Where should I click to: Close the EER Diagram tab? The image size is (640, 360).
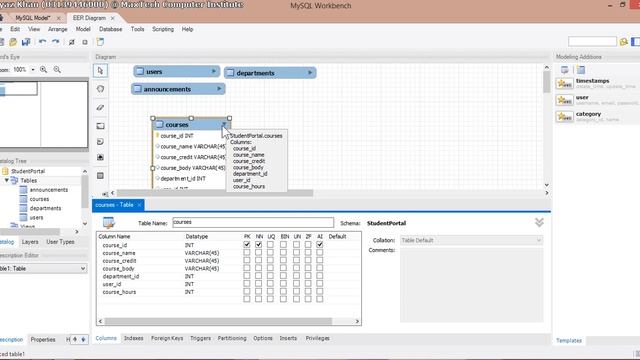pyautogui.click(x=113, y=18)
